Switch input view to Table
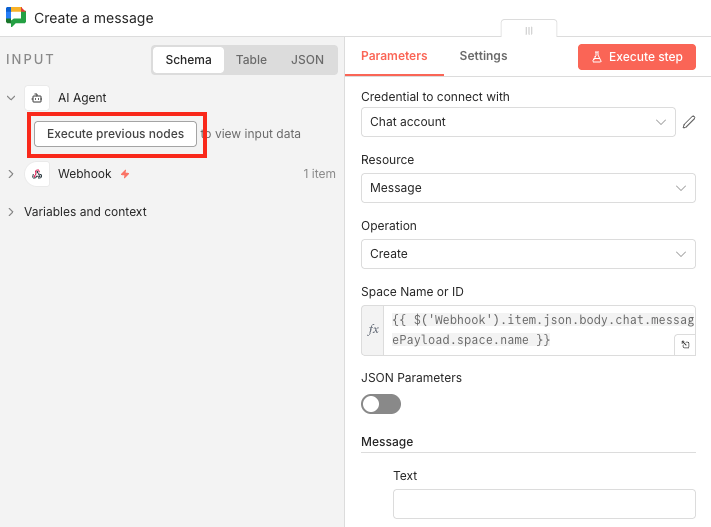Viewport: 711px width, 527px height. coord(251,60)
